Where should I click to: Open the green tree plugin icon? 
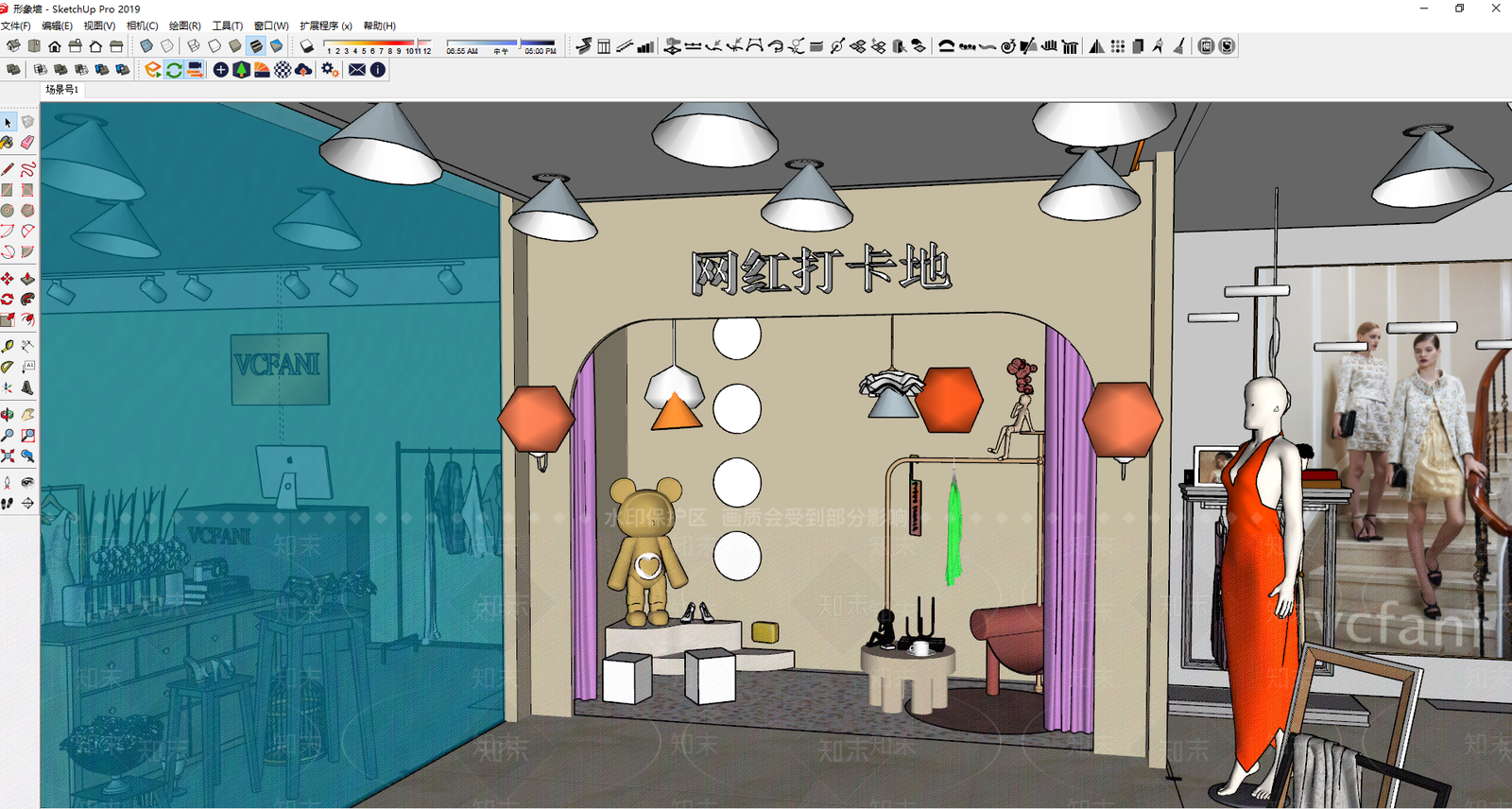point(241,70)
